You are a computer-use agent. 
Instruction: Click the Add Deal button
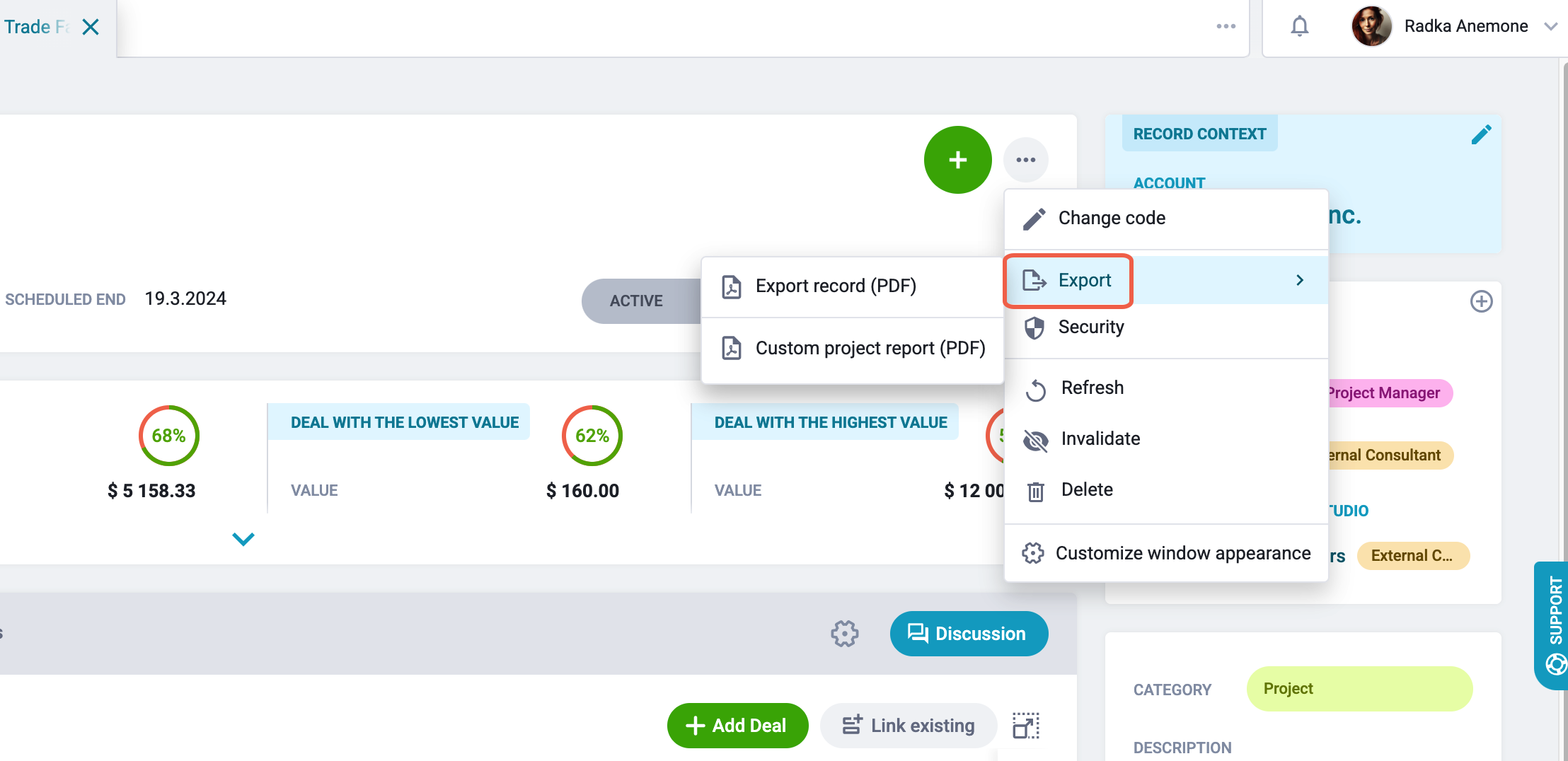point(737,726)
